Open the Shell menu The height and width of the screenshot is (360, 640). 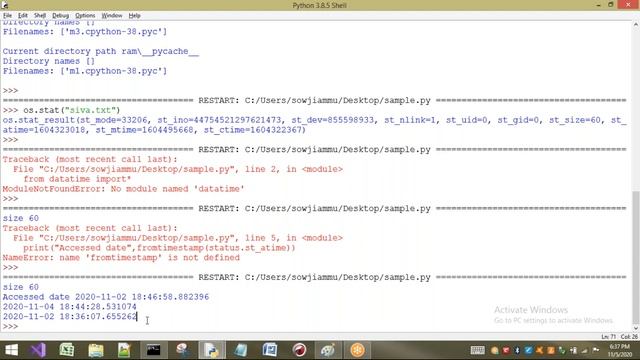tap(40, 16)
